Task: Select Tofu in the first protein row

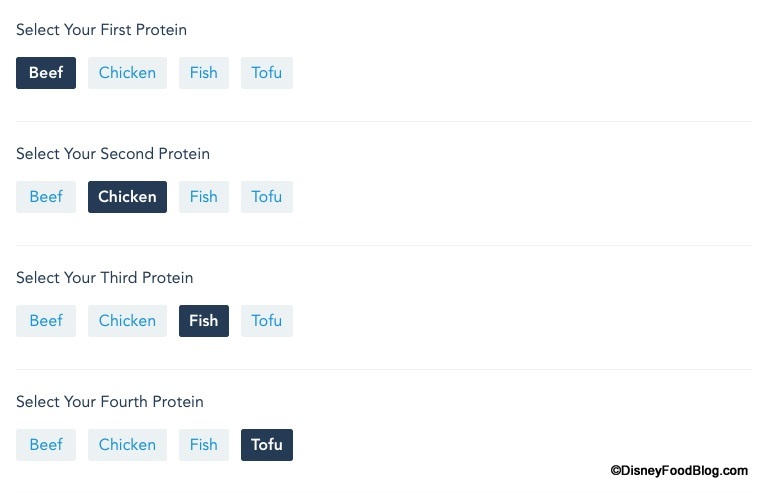Action: coord(266,73)
